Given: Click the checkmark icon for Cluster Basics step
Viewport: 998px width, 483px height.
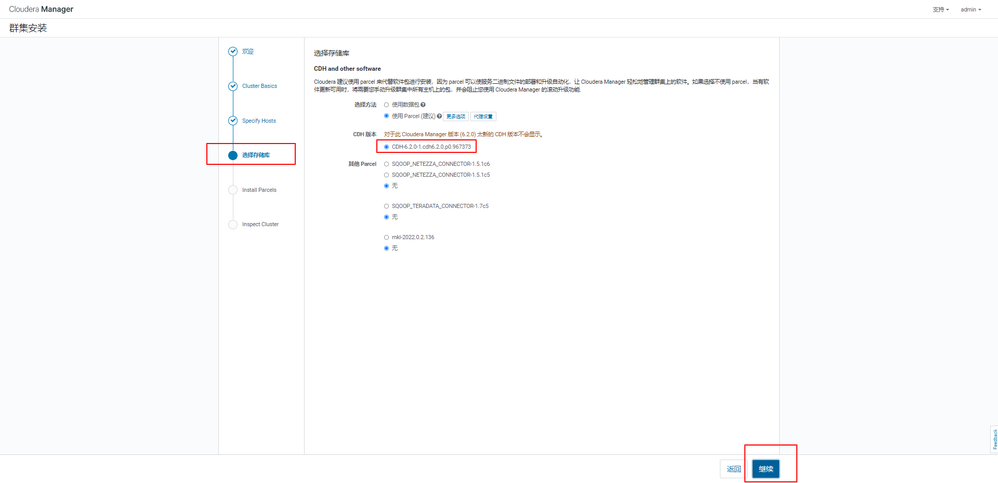Looking at the screenshot, I should pos(233,86).
